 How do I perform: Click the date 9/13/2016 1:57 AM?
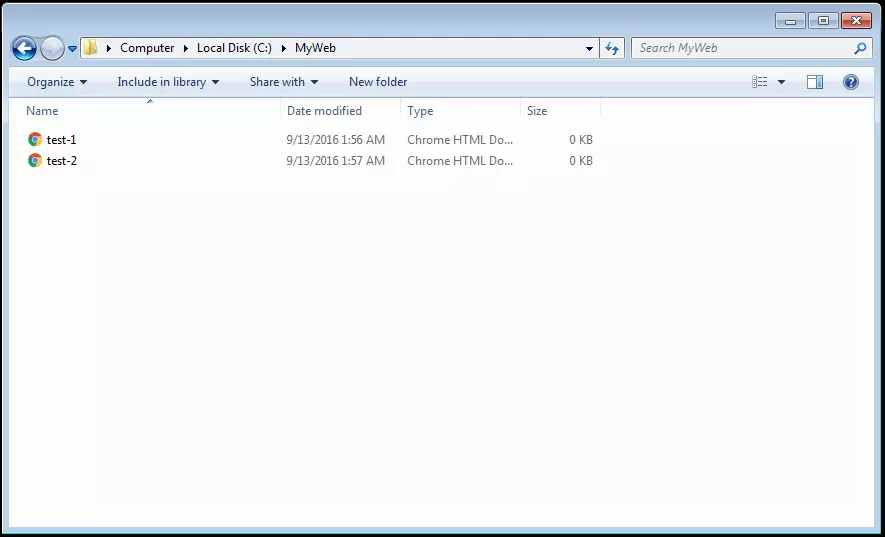(336, 161)
